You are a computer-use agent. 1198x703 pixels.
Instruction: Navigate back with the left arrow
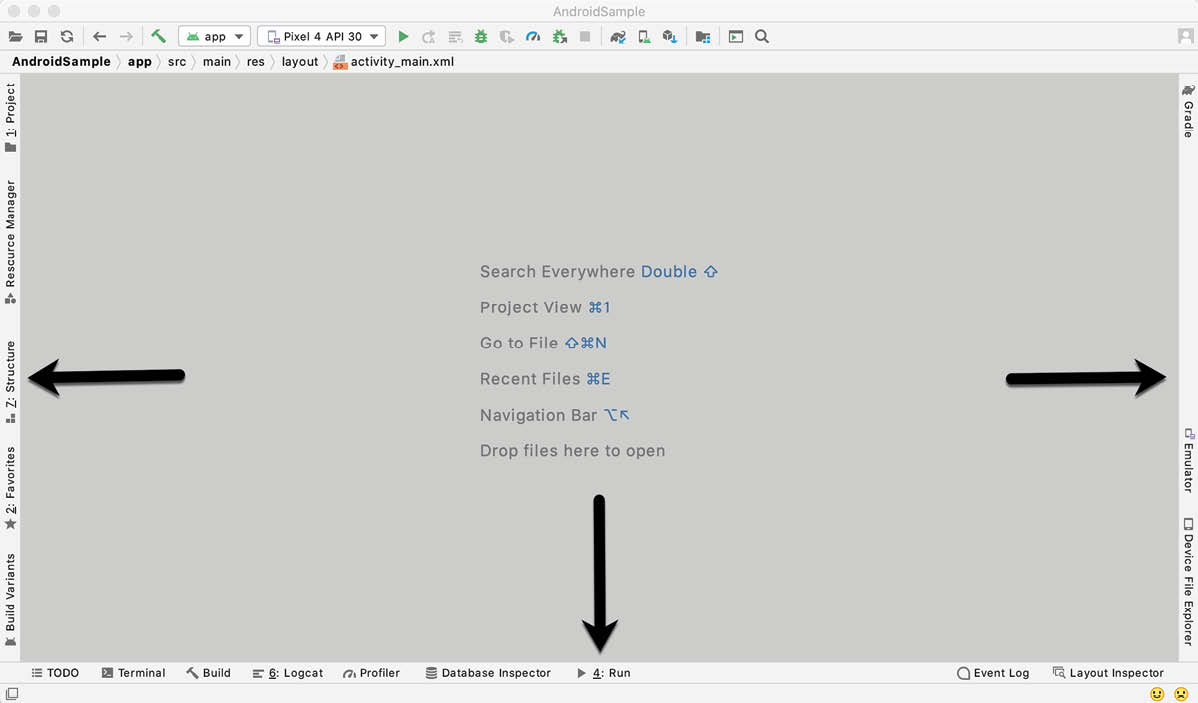pos(99,37)
